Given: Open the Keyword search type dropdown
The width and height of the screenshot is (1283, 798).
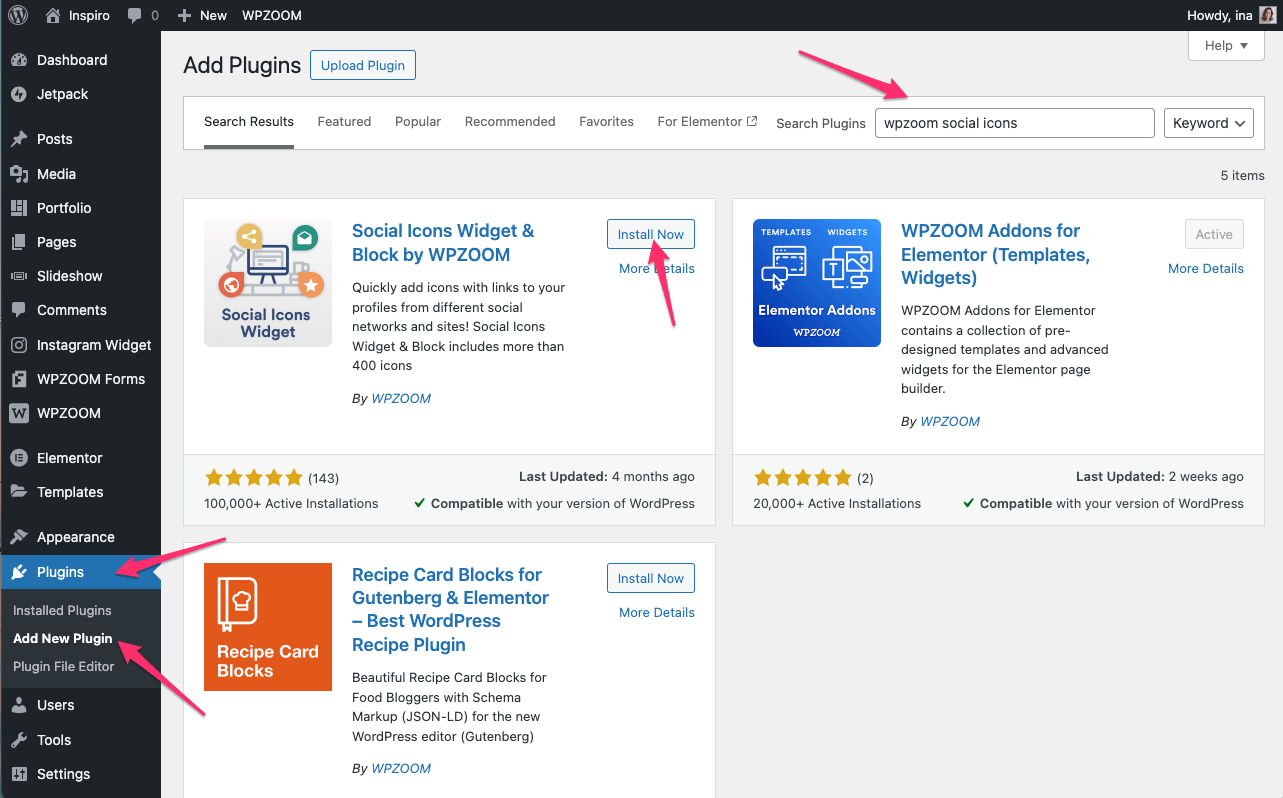Looking at the screenshot, I should (1208, 123).
